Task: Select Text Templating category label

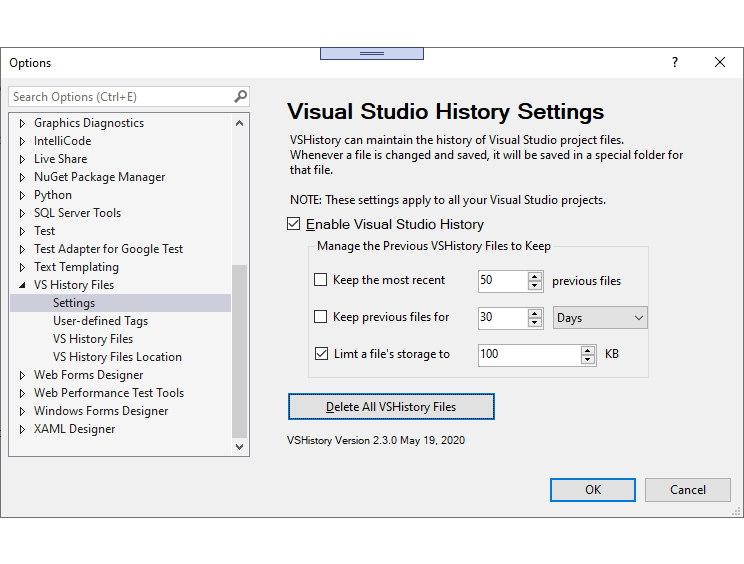Action: [x=76, y=267]
